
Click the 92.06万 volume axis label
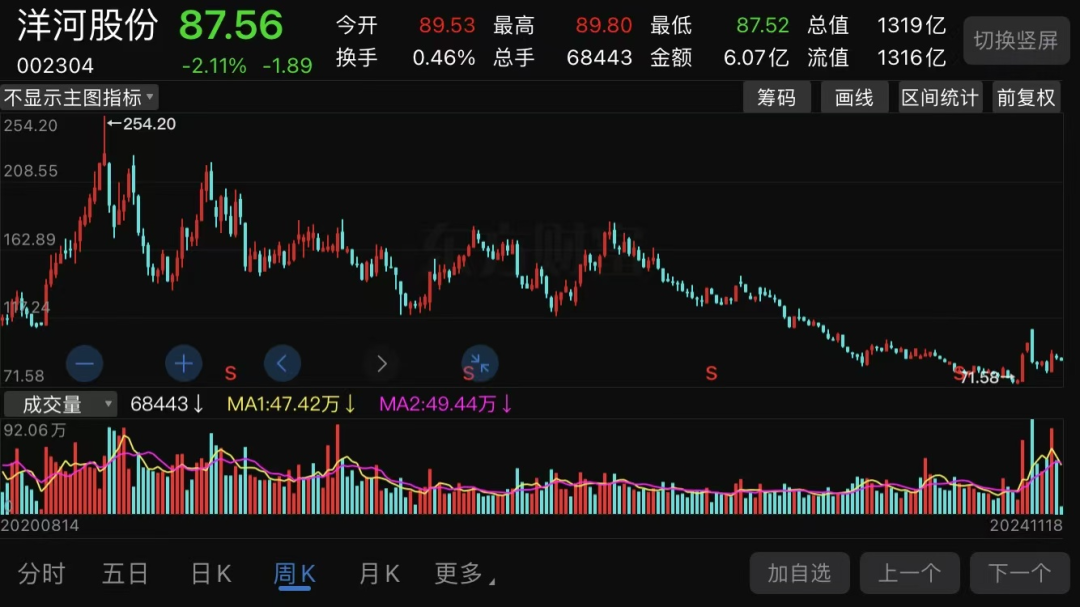[35, 431]
